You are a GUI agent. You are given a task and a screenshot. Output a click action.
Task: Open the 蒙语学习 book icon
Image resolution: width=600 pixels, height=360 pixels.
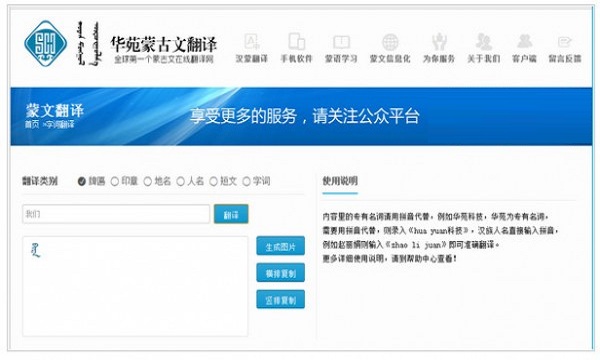341,42
